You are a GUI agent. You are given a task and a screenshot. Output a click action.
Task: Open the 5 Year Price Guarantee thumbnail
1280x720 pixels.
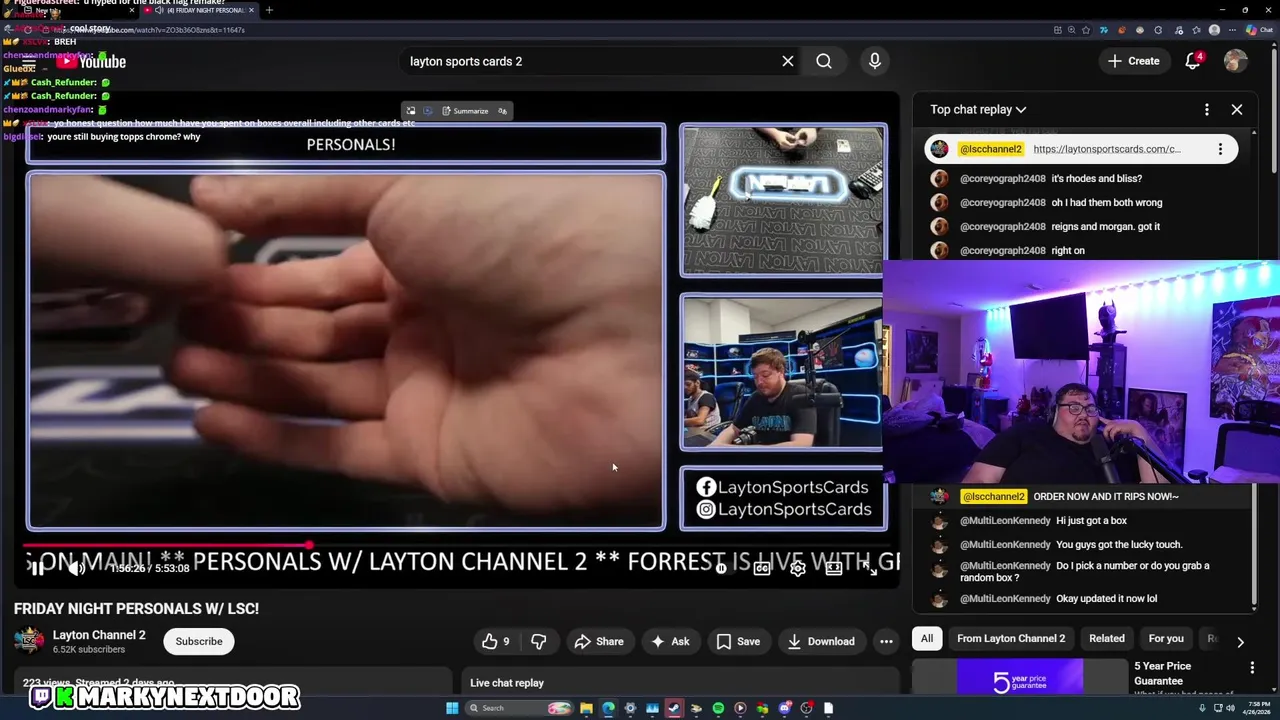[1020, 677]
